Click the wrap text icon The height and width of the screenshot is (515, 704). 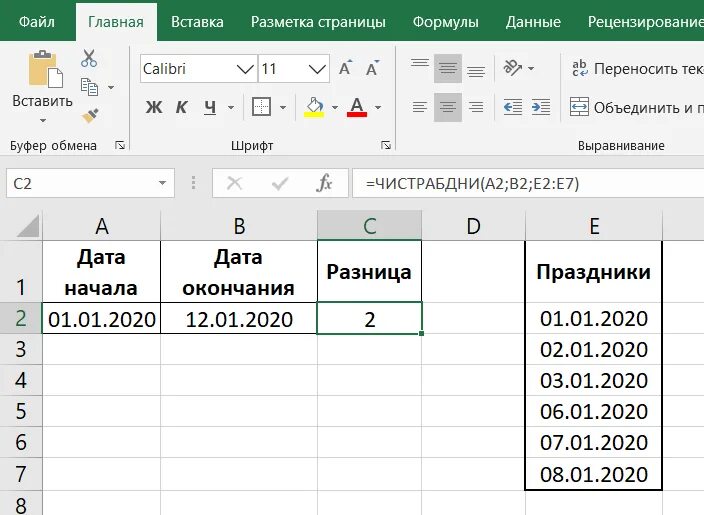point(580,68)
